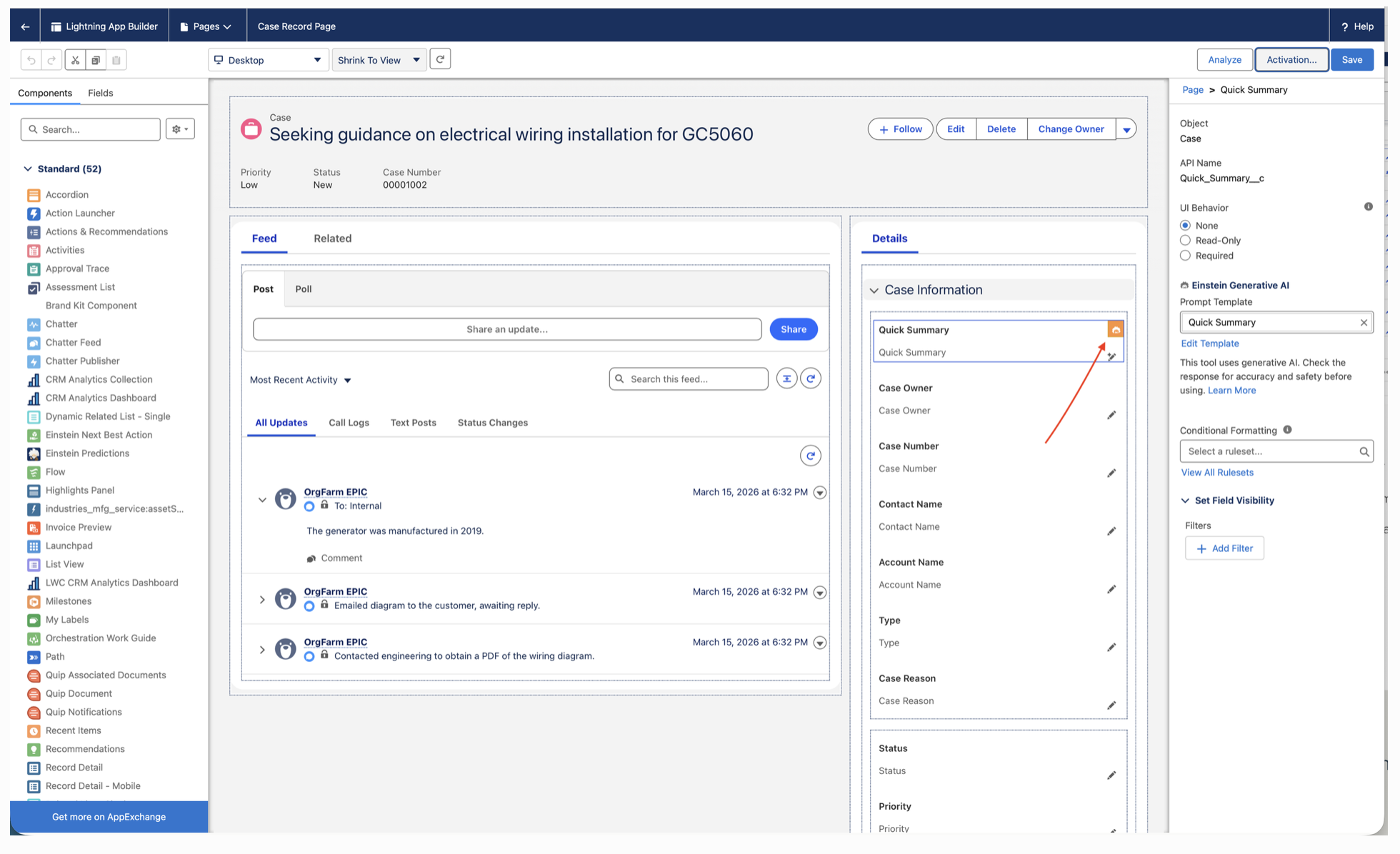Click the paste clipboard icon

pyautogui.click(x=116, y=60)
